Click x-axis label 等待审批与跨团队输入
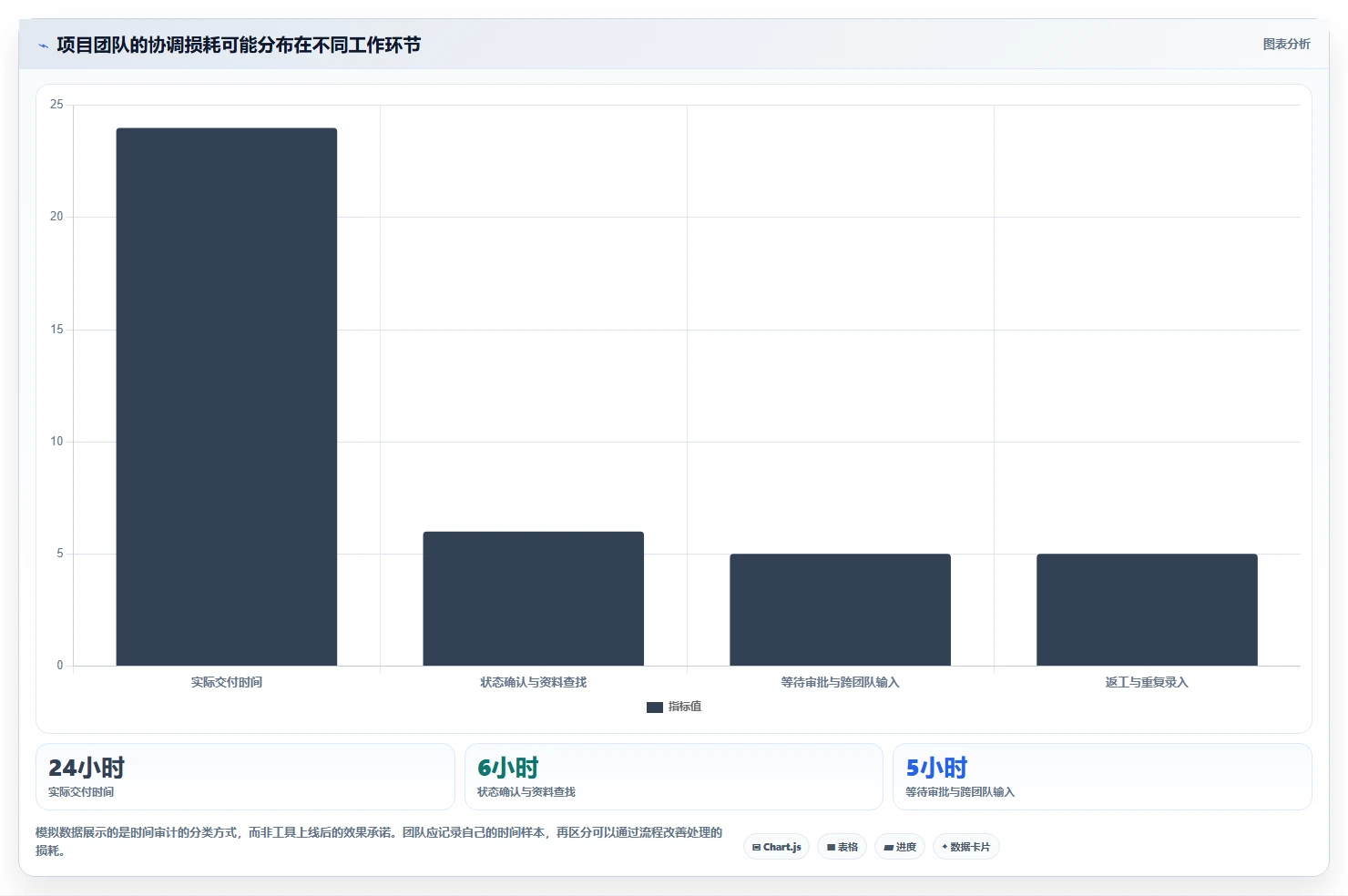 click(840, 682)
